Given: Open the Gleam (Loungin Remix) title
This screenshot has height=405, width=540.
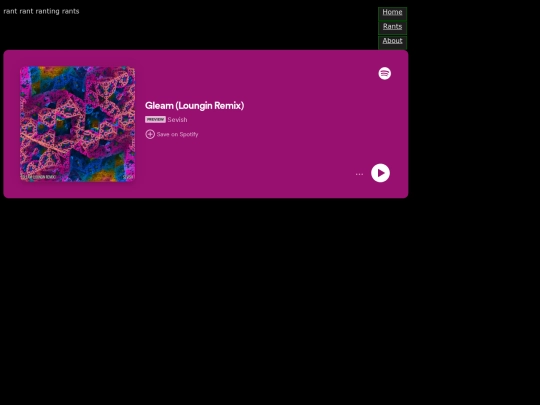Looking at the screenshot, I should tap(194, 105).
